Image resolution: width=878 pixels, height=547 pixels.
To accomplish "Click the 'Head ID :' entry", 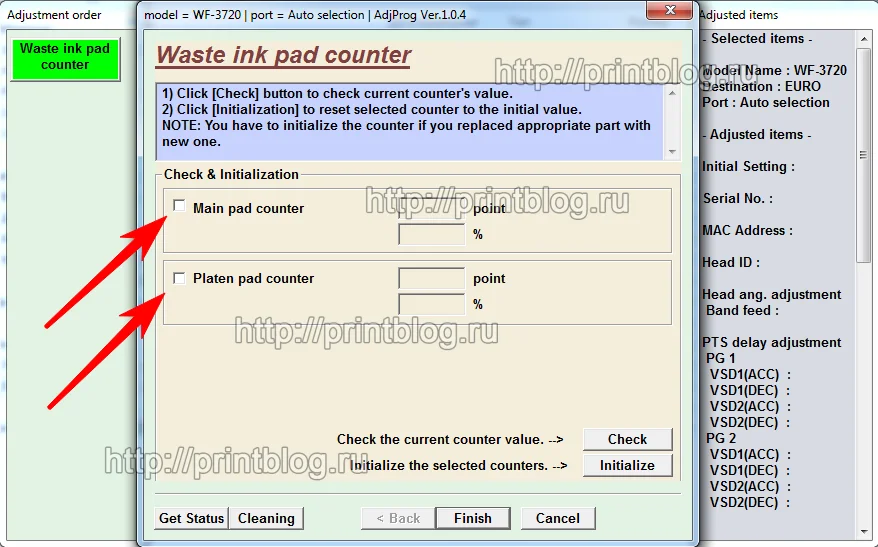I will (731, 263).
